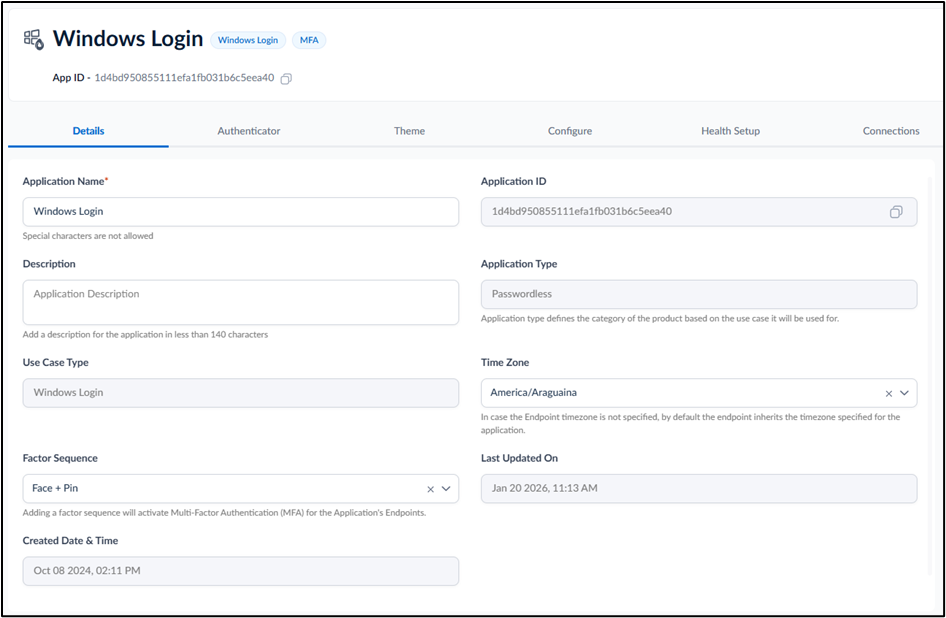Screen dimensions: 946x618
Task: Open the Authenticator tab
Action: click(249, 131)
